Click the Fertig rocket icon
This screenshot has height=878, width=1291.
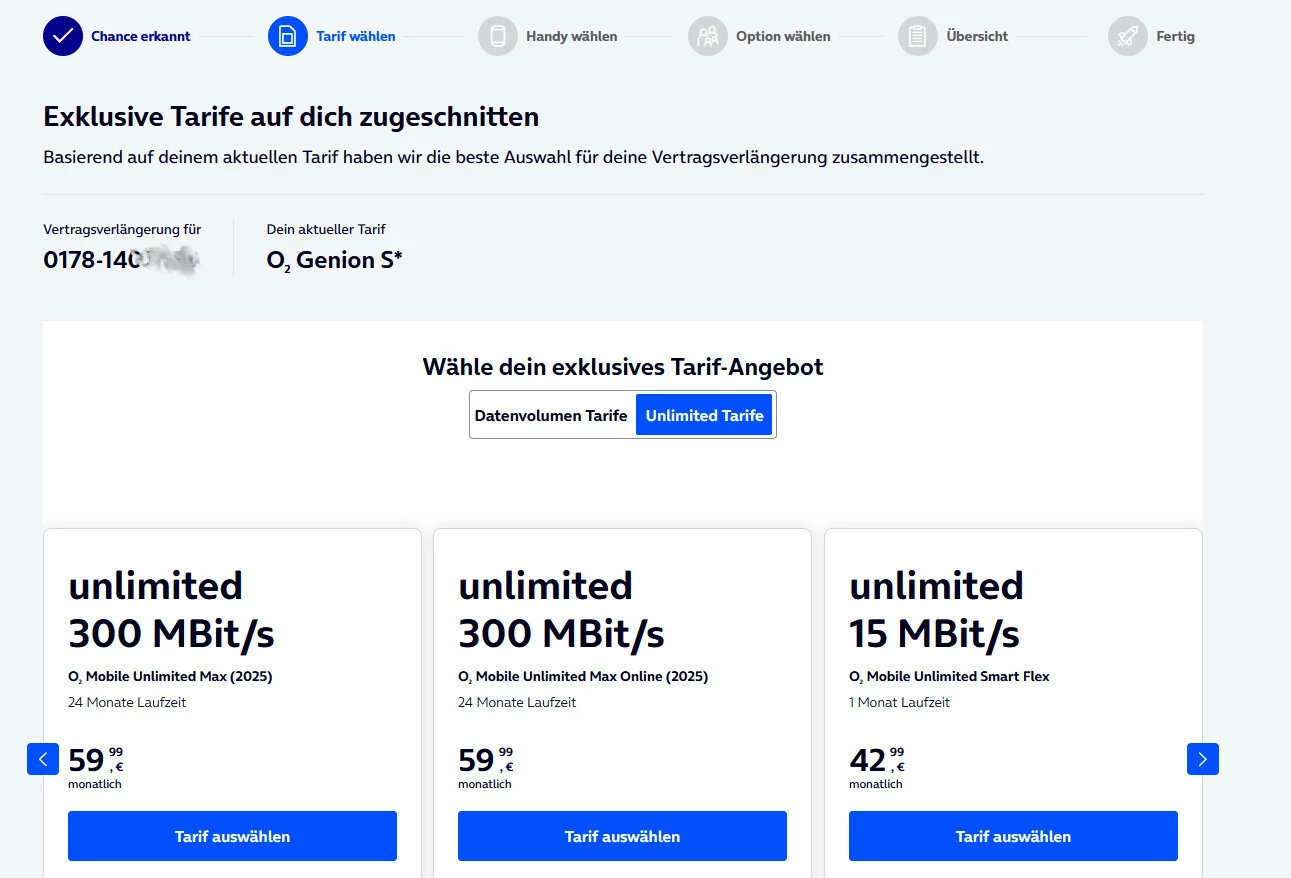(1128, 36)
